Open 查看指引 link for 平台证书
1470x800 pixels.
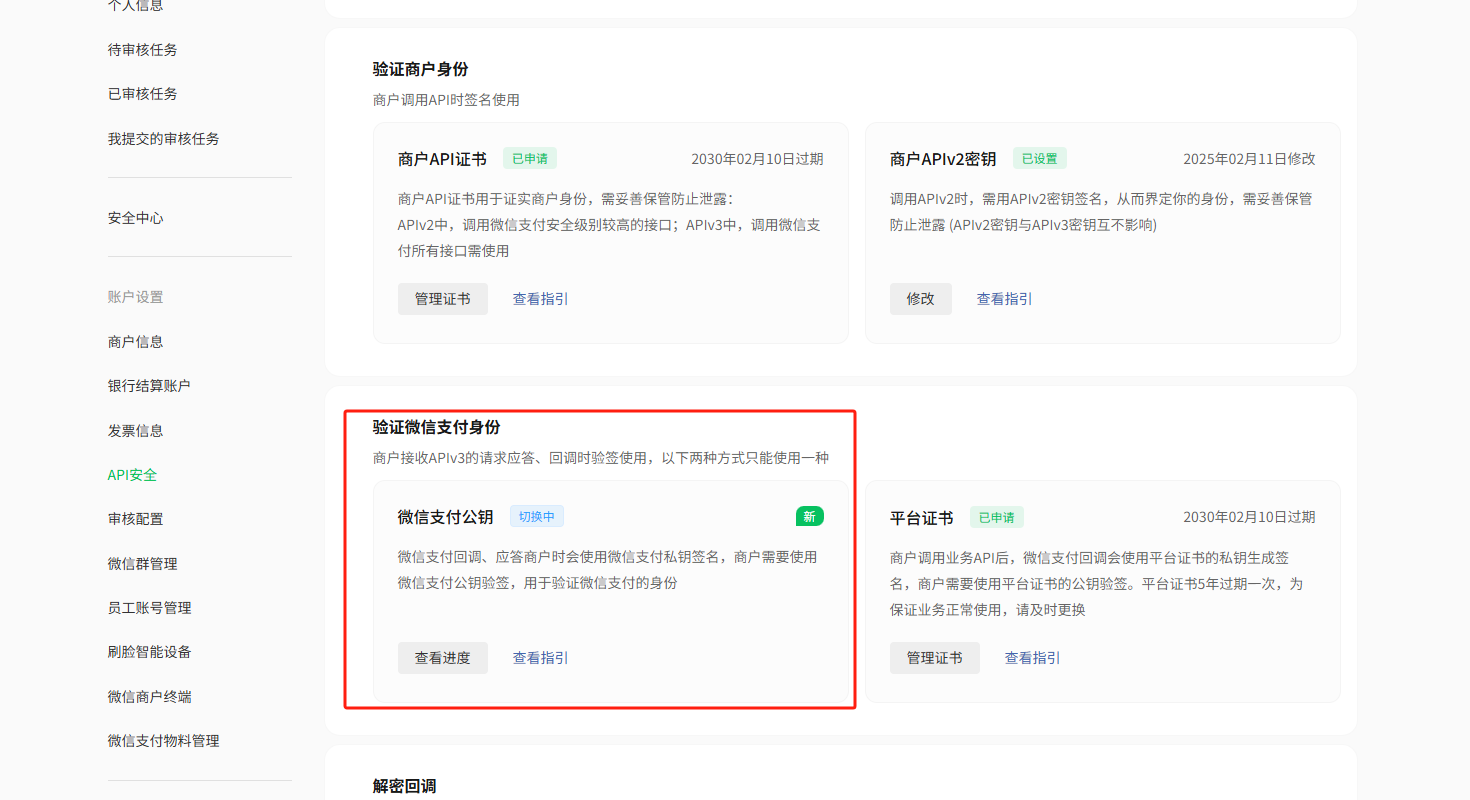coord(1032,658)
